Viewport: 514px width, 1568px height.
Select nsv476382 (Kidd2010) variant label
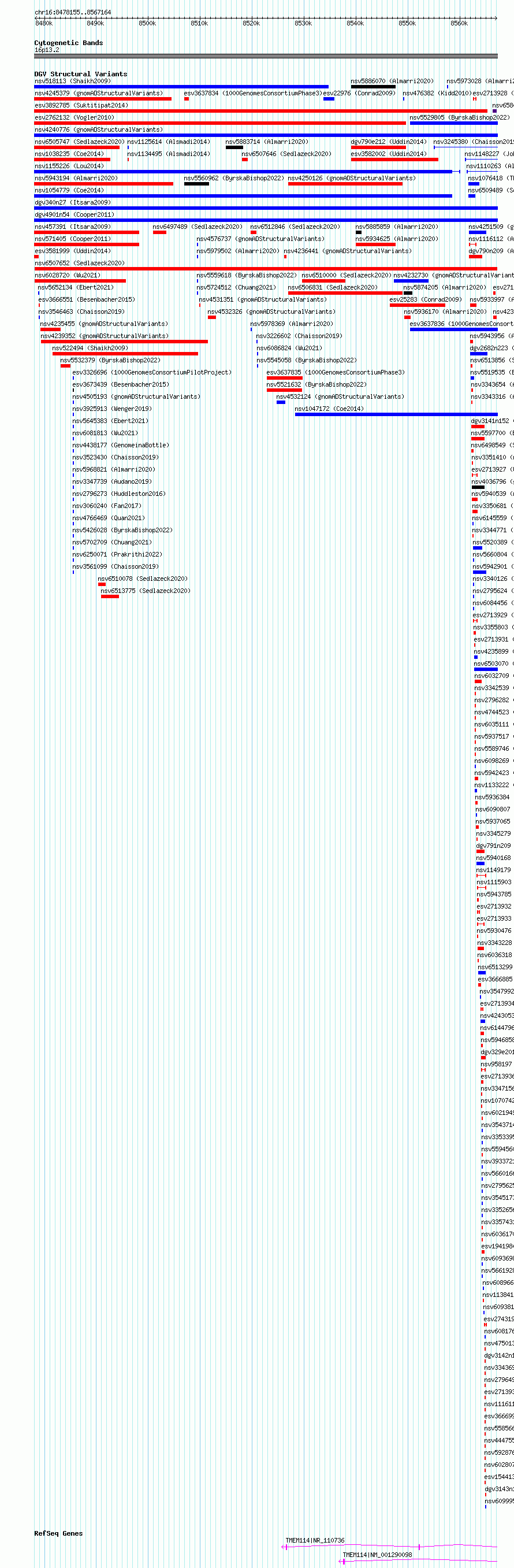point(437,93)
